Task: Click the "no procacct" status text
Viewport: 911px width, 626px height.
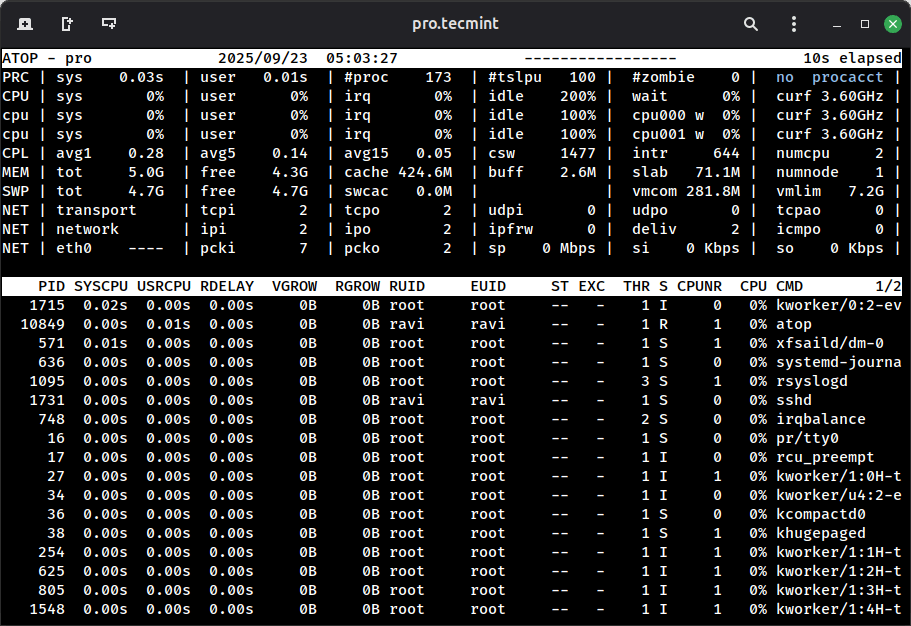Action: (x=830, y=78)
